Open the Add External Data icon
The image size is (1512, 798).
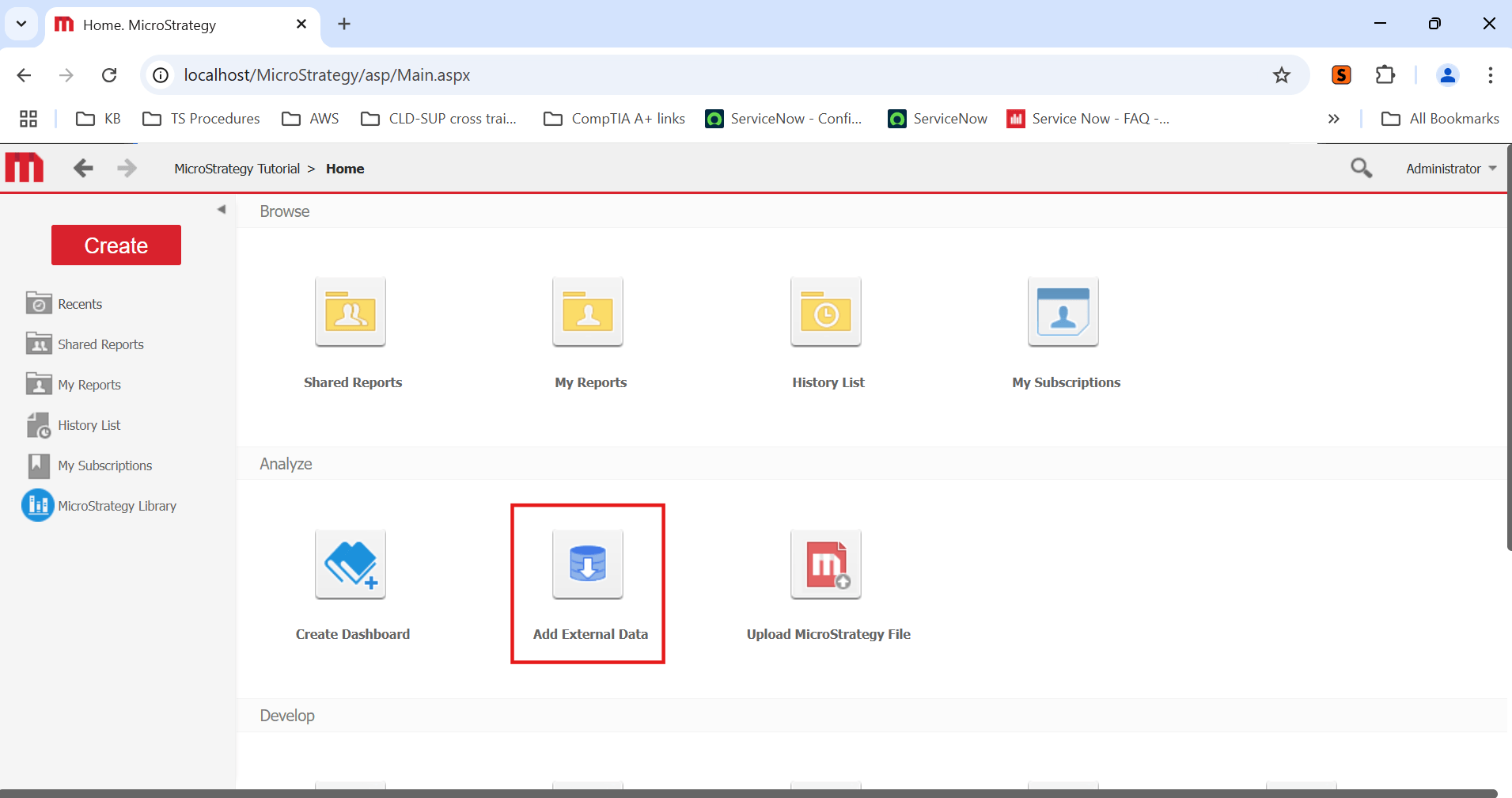pyautogui.click(x=588, y=564)
